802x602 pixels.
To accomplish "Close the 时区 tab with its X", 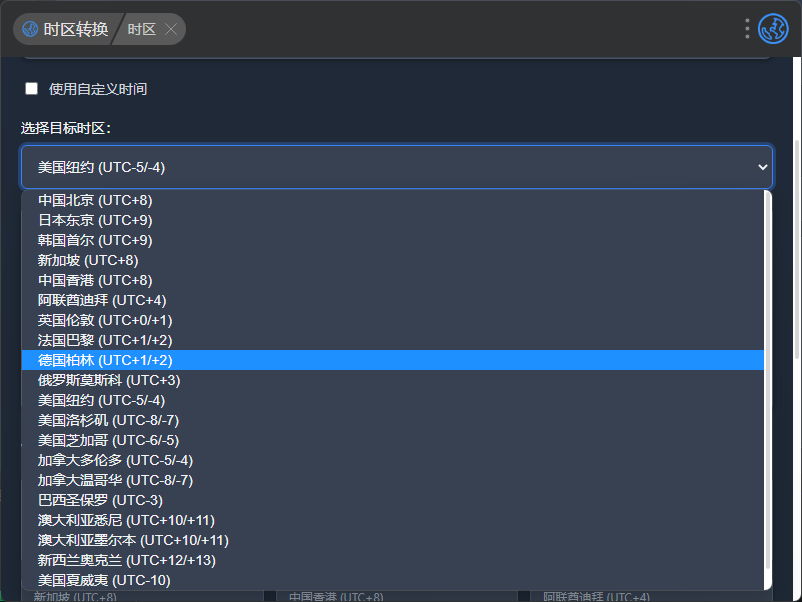I will click(x=171, y=29).
